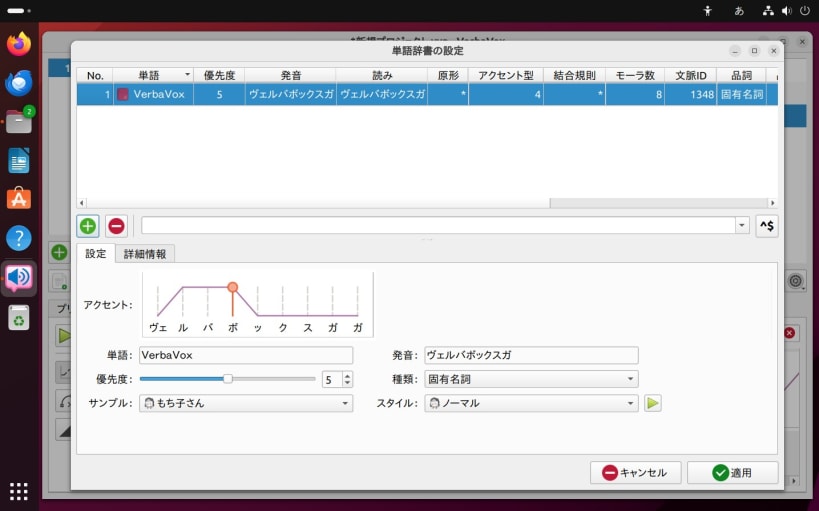The image size is (819, 511).
Task: Click the 適用 button
Action: tap(732, 473)
